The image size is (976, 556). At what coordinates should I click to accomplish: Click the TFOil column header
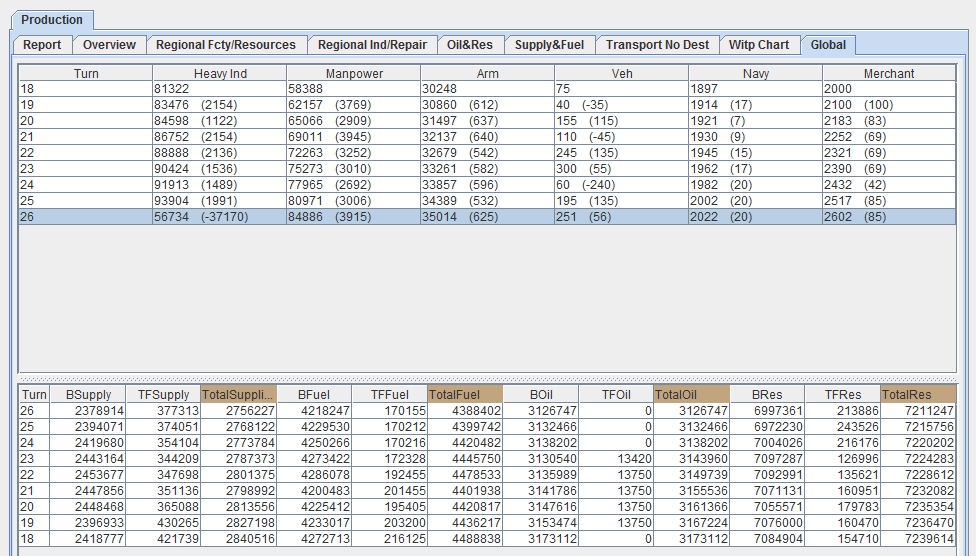[x=616, y=394]
